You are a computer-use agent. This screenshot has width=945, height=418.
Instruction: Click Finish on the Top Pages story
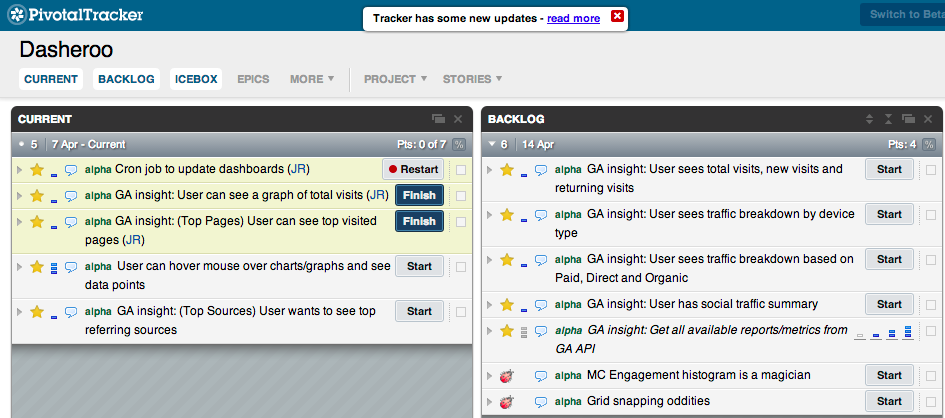(x=419, y=221)
